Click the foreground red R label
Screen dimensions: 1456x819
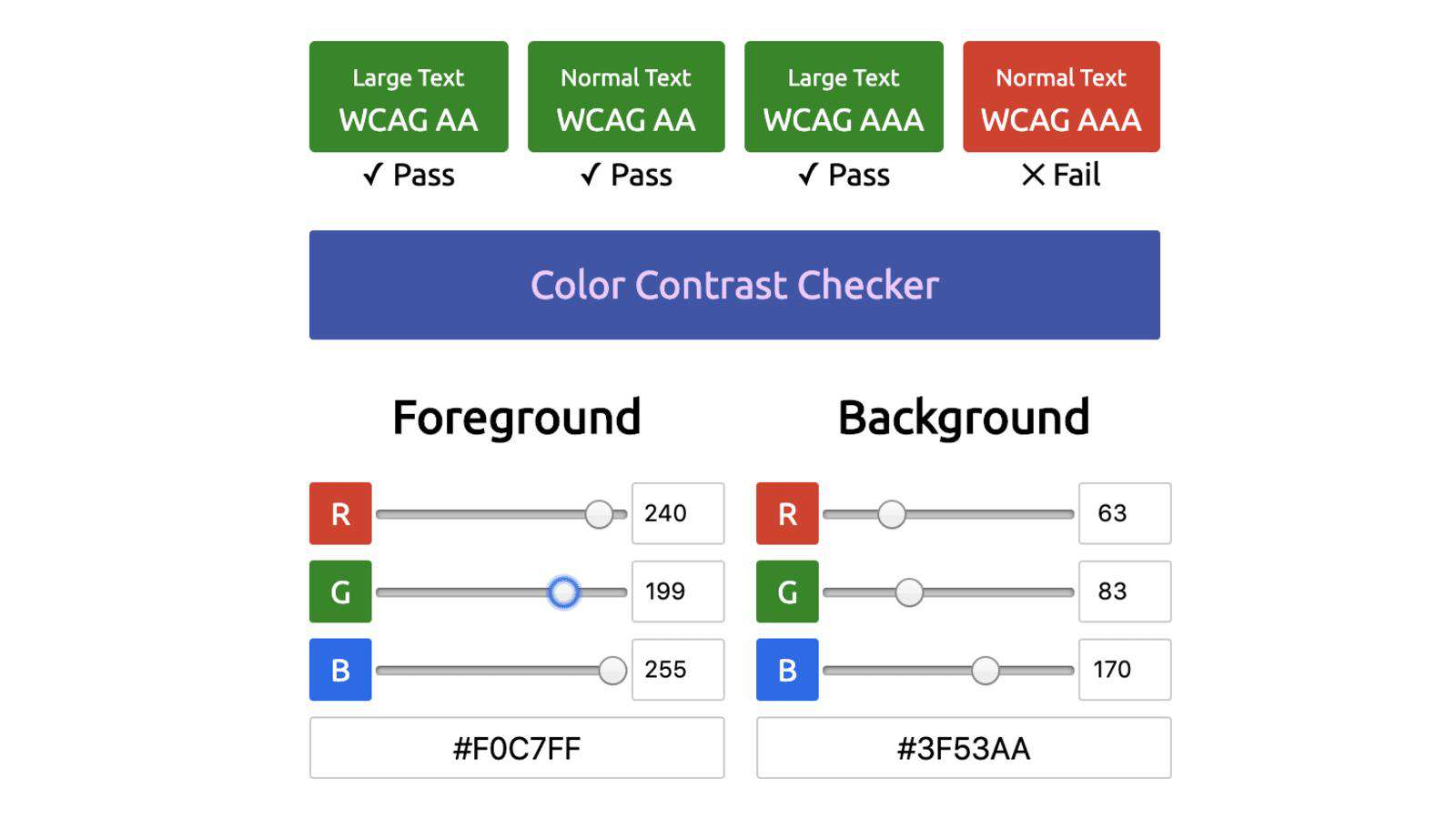point(340,513)
